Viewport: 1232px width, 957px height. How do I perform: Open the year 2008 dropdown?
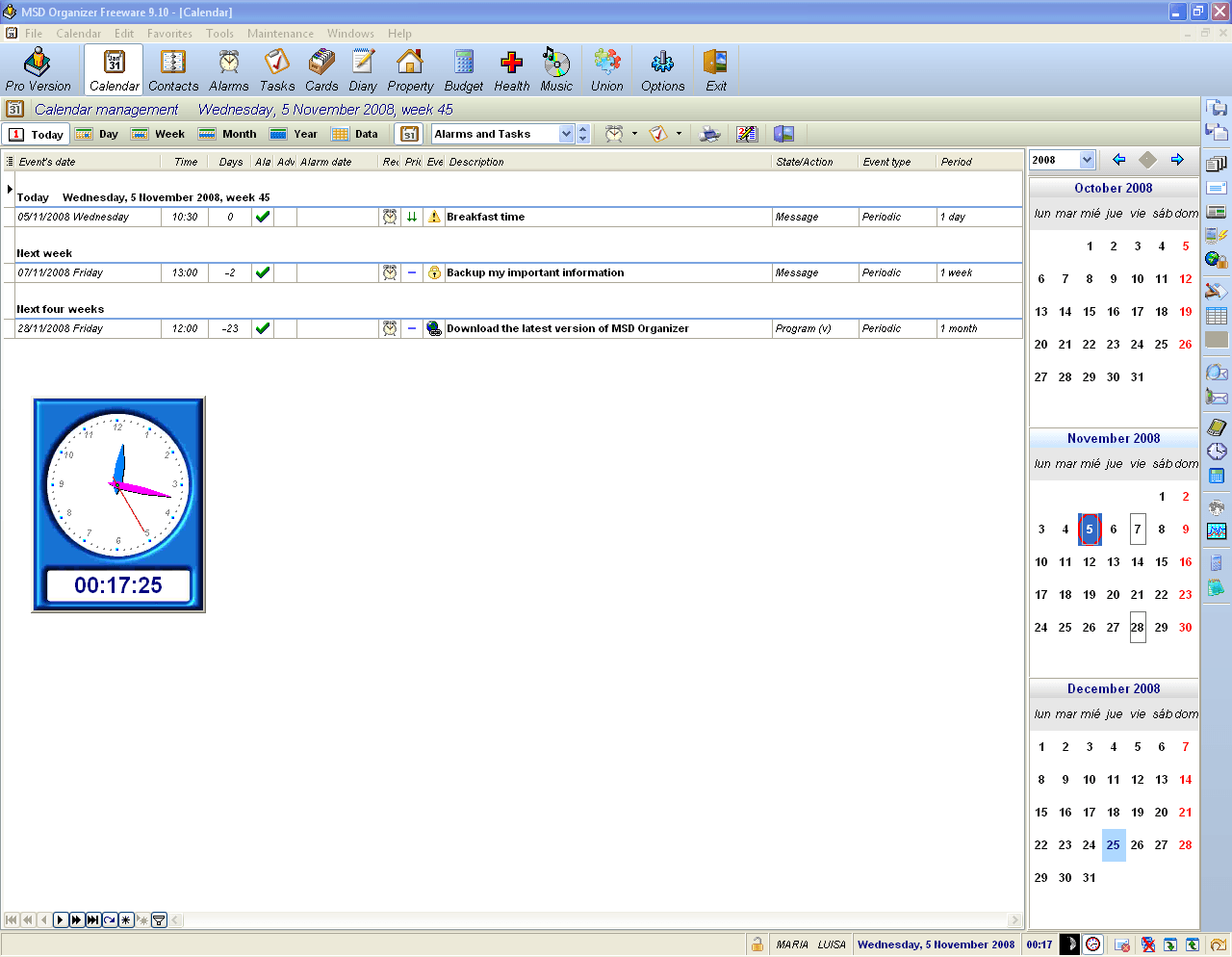(x=1087, y=160)
